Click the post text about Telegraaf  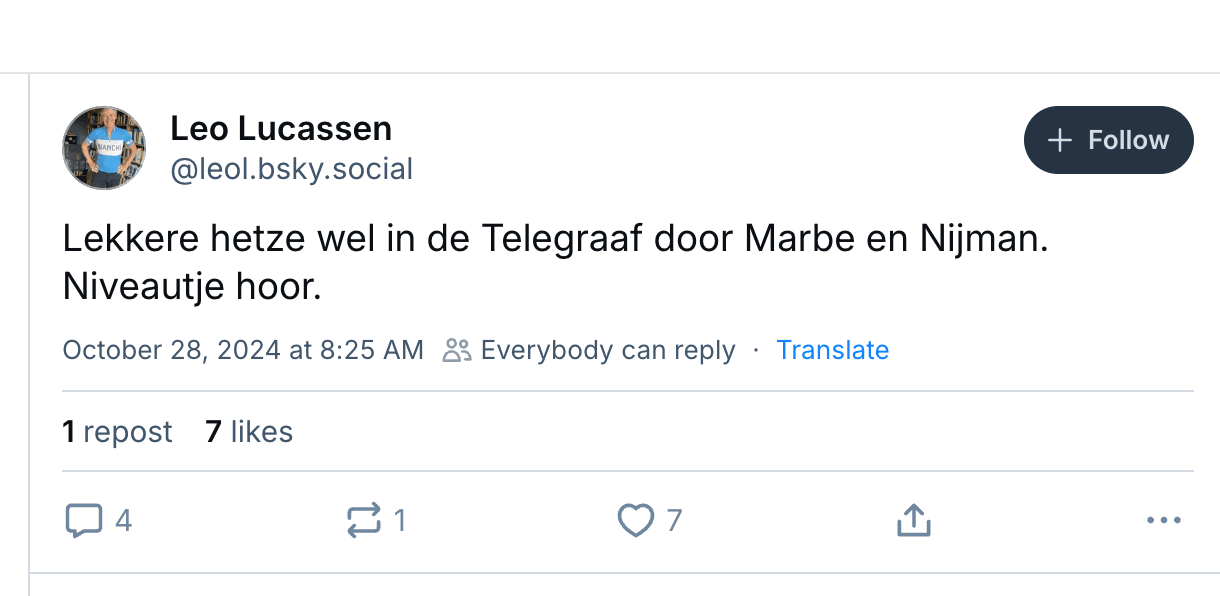555,264
